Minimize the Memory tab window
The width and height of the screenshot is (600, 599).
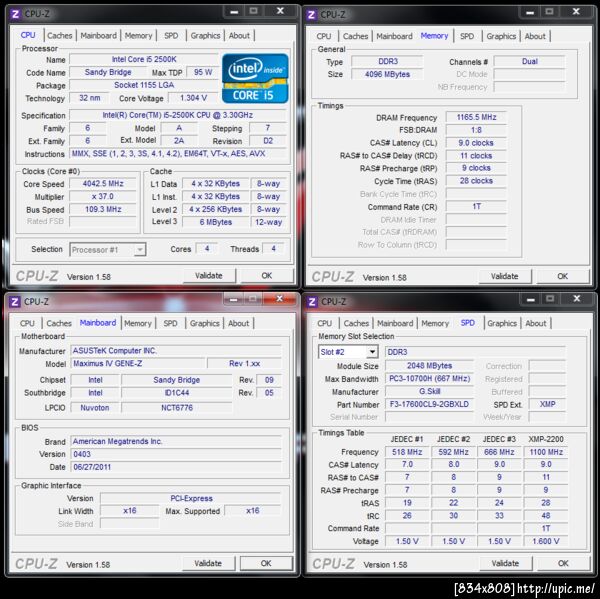click(530, 12)
